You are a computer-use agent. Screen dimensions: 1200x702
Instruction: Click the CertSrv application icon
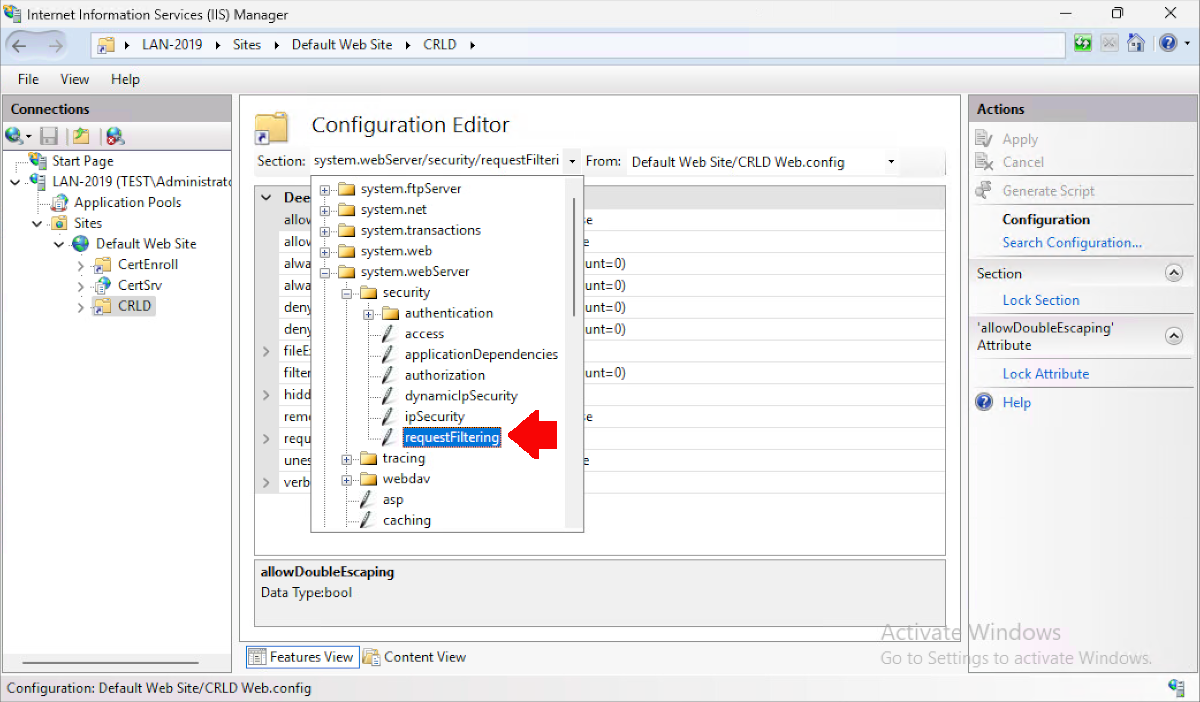click(x=102, y=285)
